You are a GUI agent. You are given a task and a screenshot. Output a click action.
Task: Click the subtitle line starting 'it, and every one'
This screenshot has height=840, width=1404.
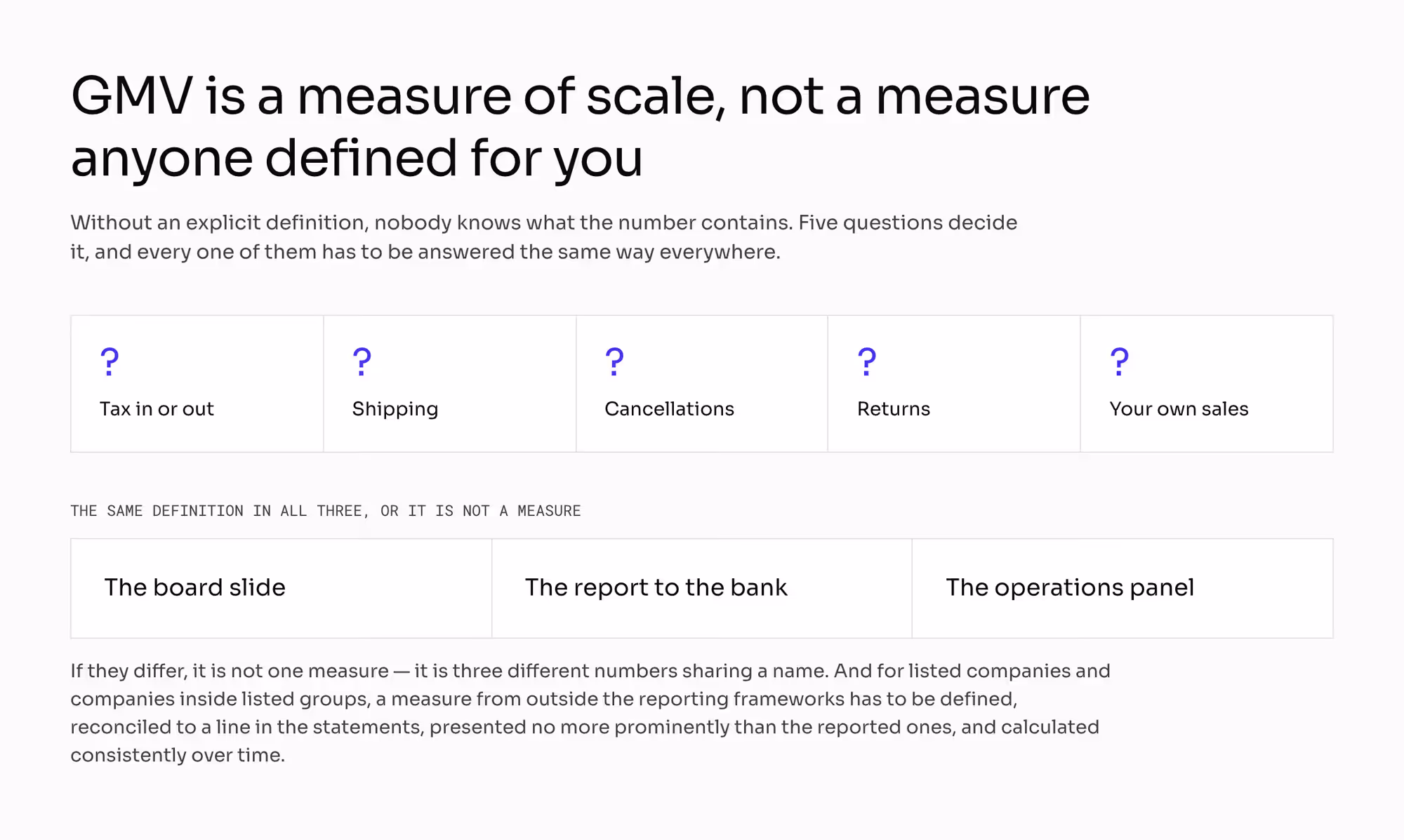click(425, 252)
